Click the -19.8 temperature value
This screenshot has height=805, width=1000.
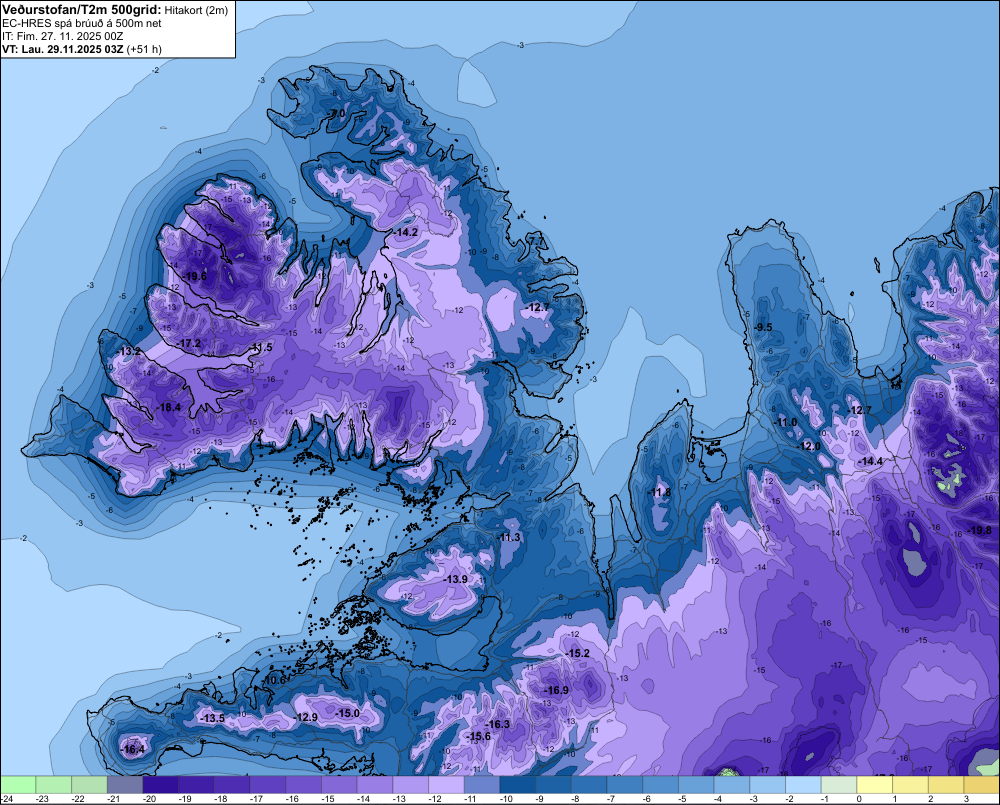click(980, 531)
